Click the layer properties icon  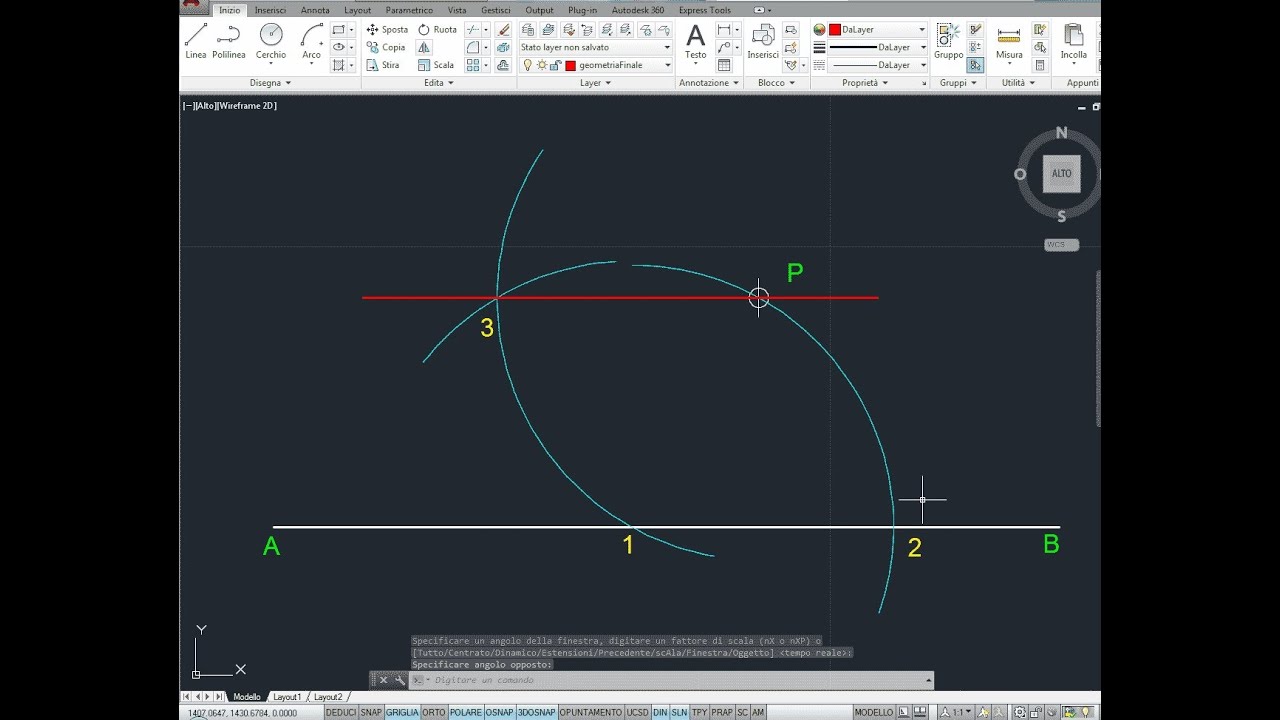coord(529,30)
